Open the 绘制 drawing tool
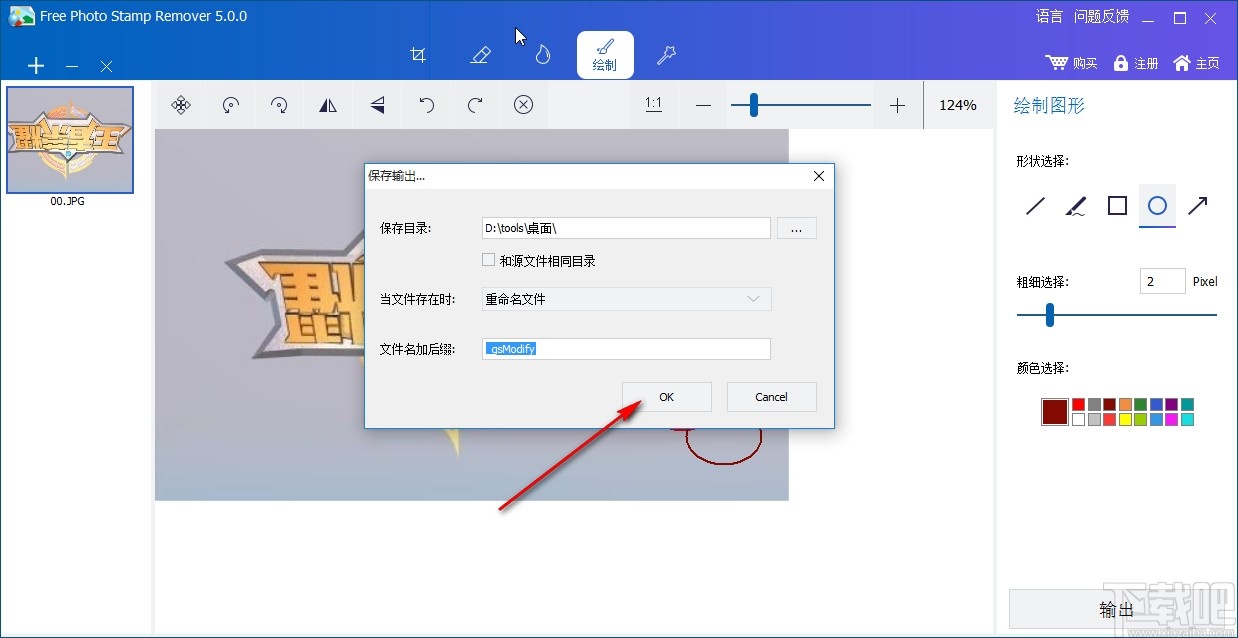 [604, 55]
